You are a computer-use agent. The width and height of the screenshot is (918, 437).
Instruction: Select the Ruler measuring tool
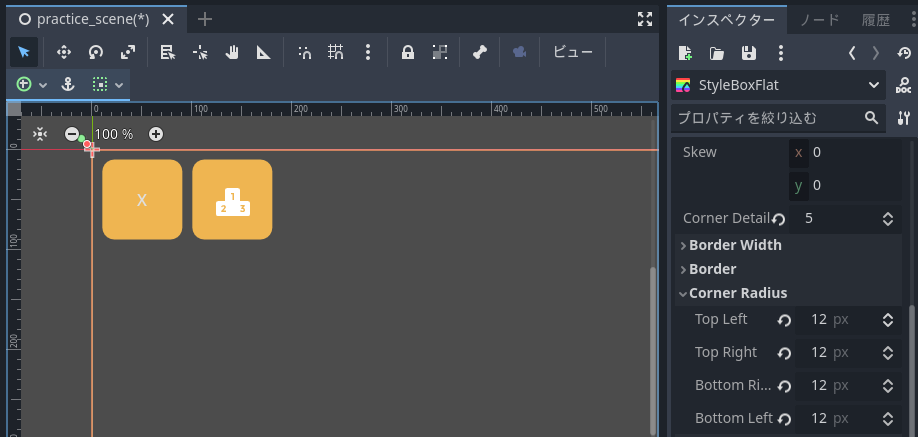[263, 53]
